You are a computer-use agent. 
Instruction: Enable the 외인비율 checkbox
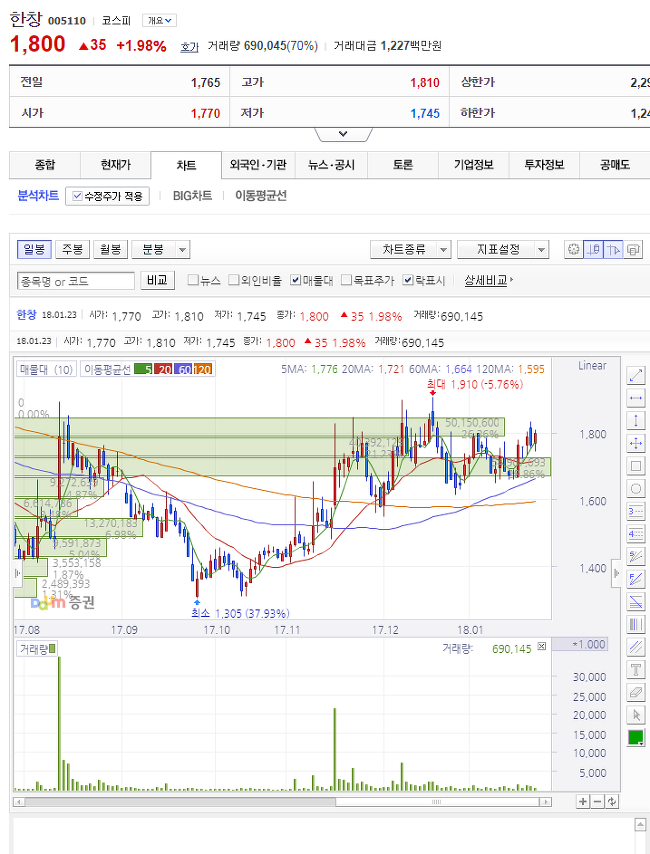coord(233,280)
